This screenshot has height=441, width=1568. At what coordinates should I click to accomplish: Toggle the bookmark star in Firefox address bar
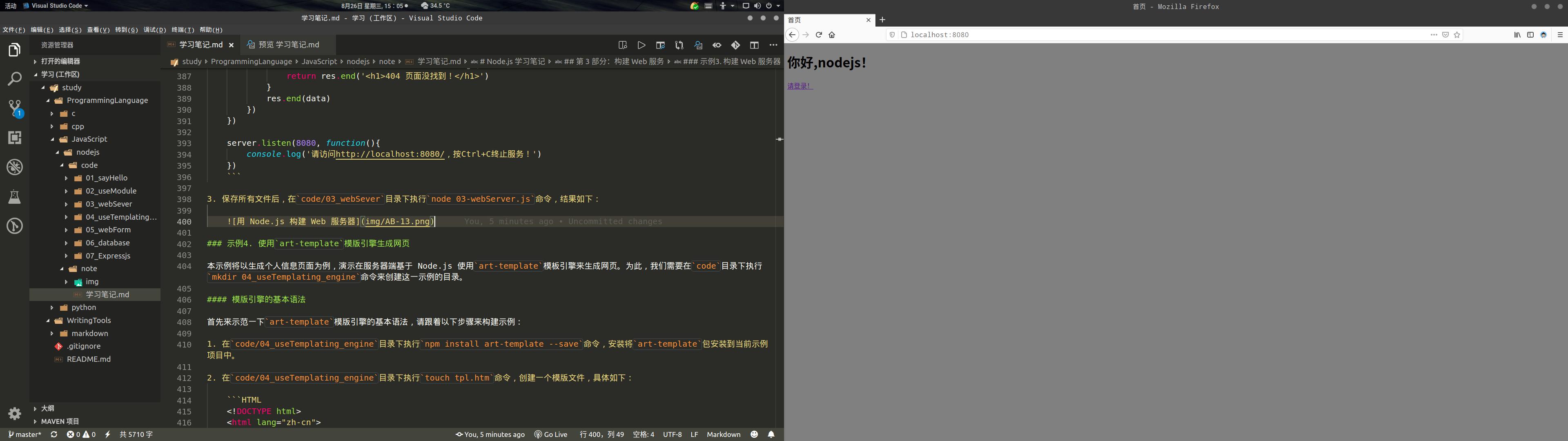1457,35
